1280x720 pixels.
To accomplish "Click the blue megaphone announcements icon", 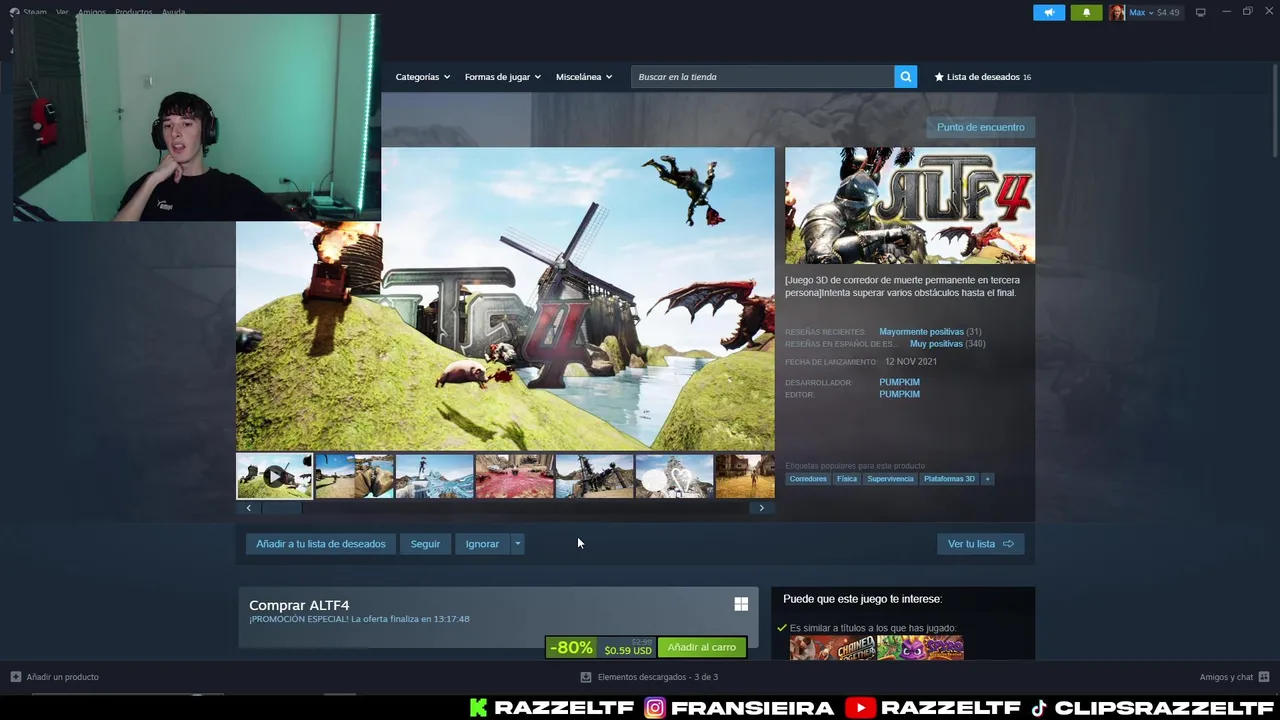I will point(1049,12).
